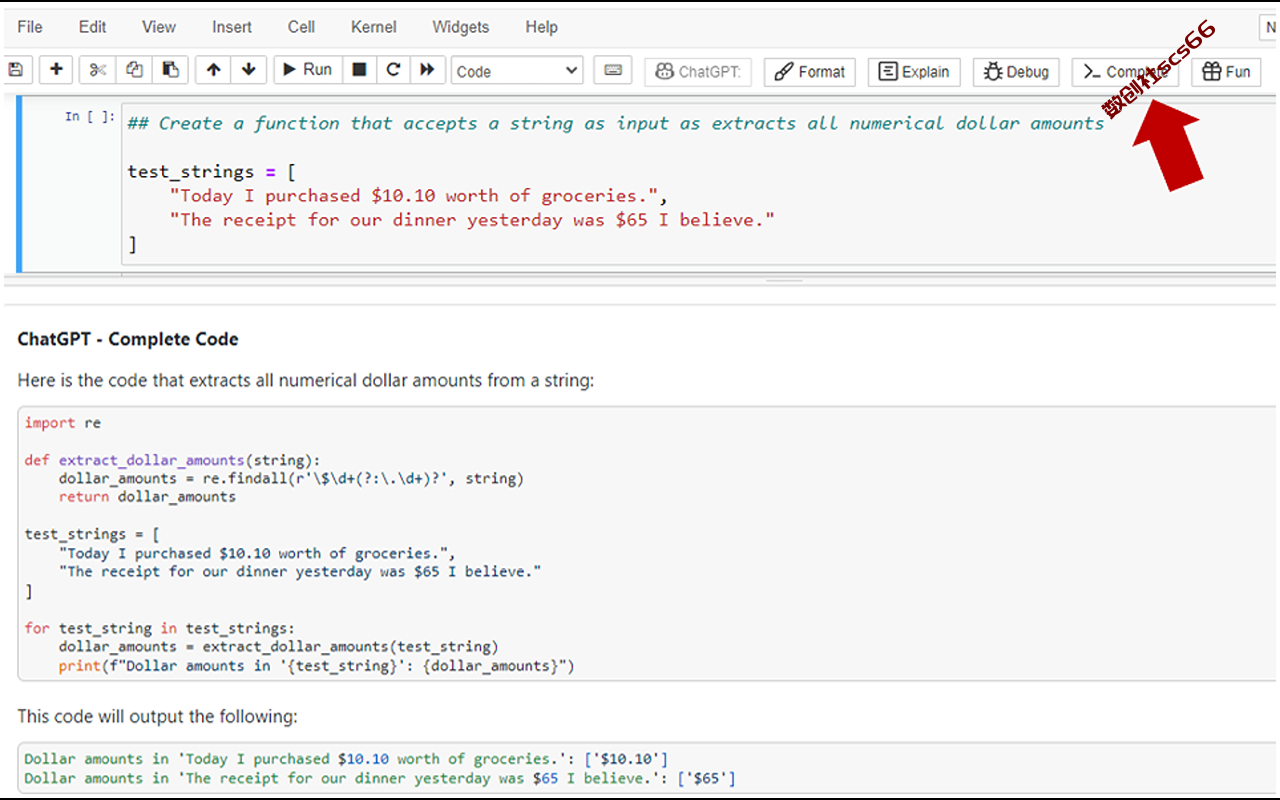Click the Format code button
This screenshot has width=1280, height=800.
tap(808, 72)
